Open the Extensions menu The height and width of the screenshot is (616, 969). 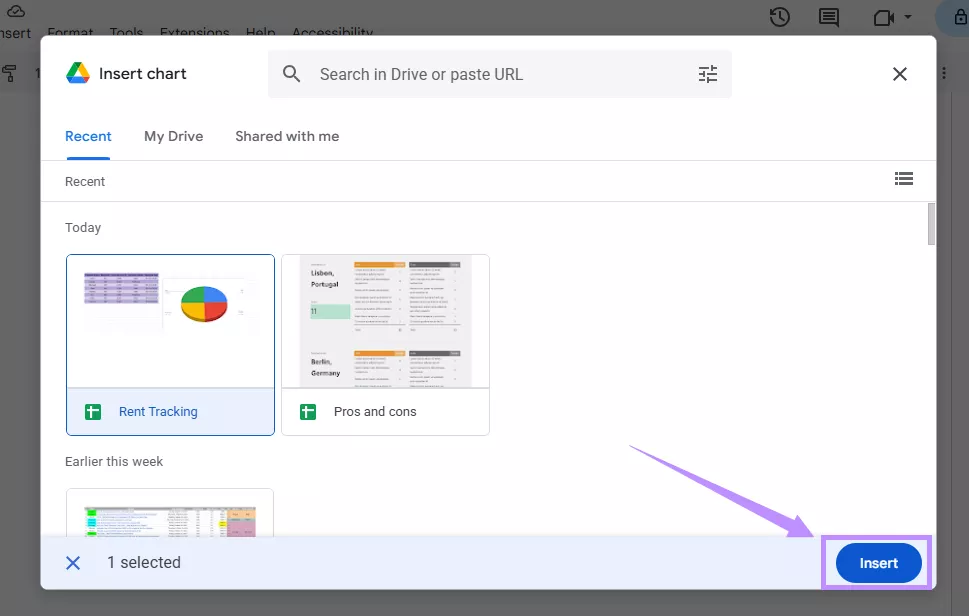pos(194,32)
